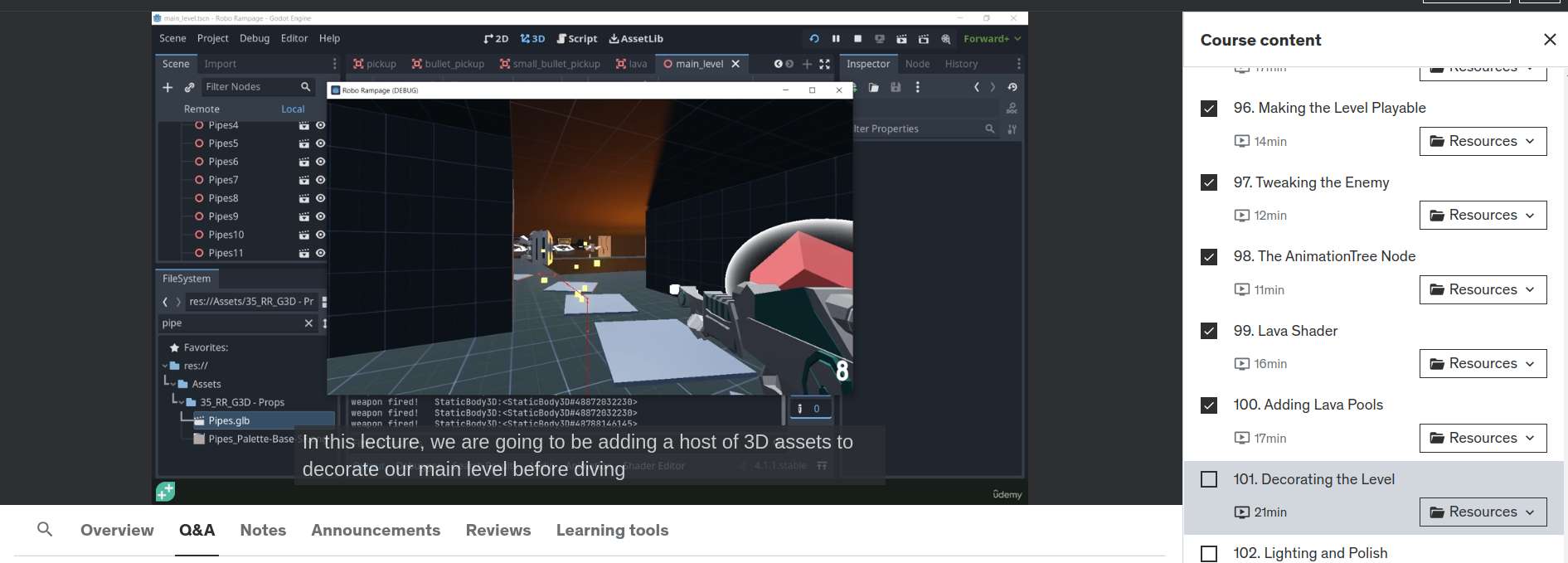Clear the 'pipe' FileSystem search
This screenshot has width=1568, height=563.
click(x=308, y=323)
